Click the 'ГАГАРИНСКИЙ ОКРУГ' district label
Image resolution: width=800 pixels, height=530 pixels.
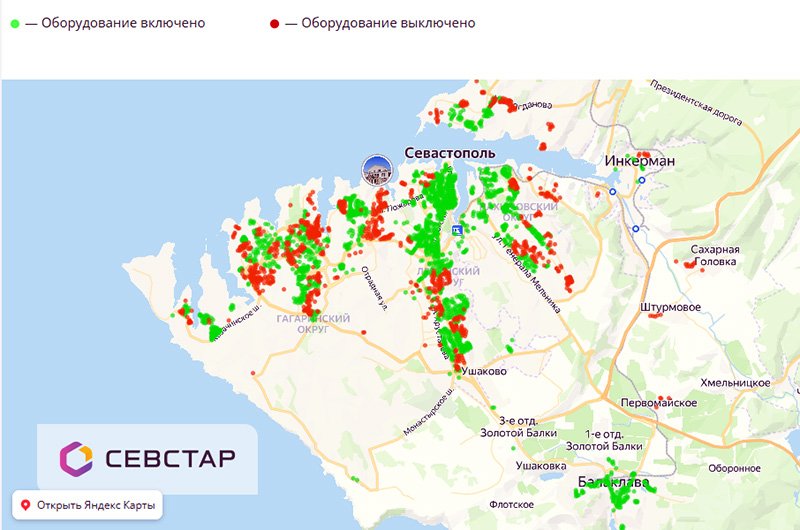pyautogui.click(x=313, y=324)
